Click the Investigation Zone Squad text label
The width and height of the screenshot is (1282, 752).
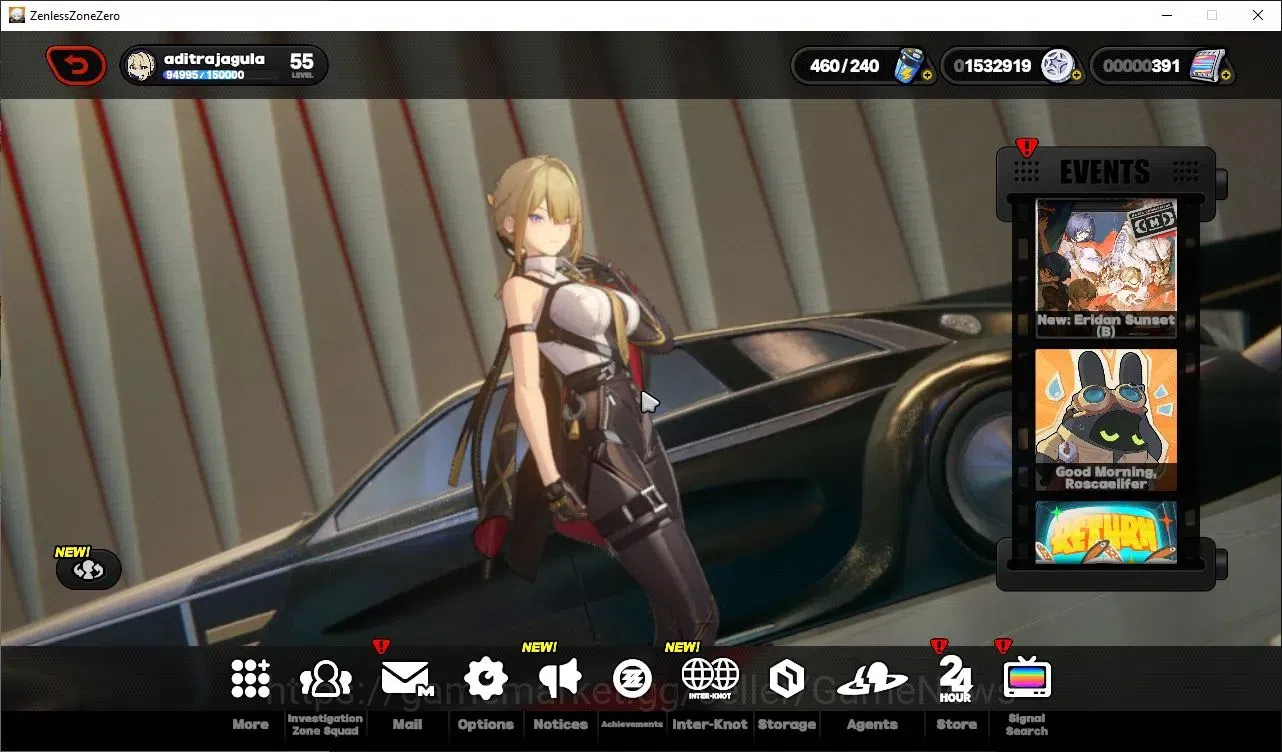325,725
